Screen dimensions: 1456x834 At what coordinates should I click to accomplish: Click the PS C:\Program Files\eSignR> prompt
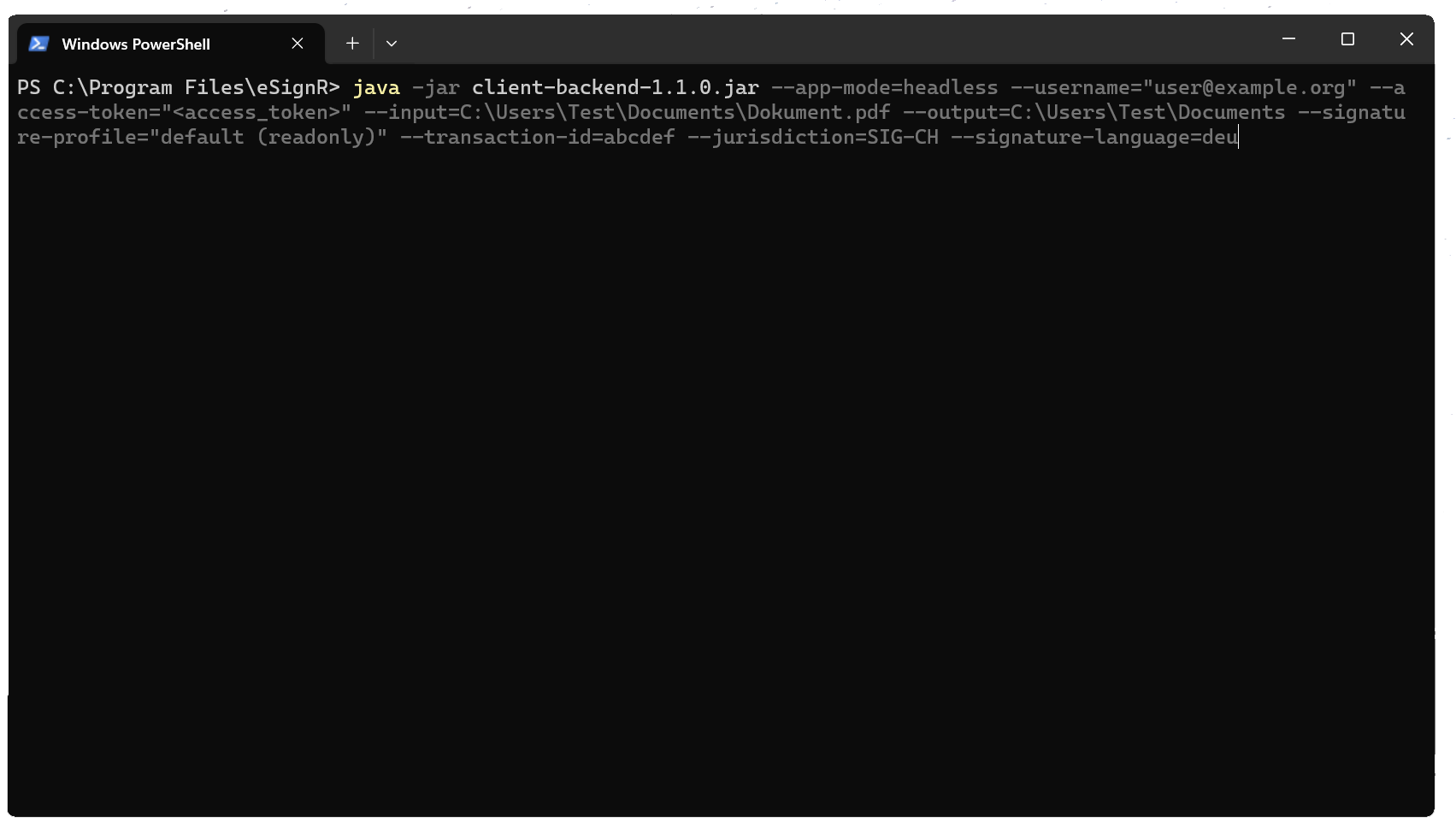click(x=179, y=88)
